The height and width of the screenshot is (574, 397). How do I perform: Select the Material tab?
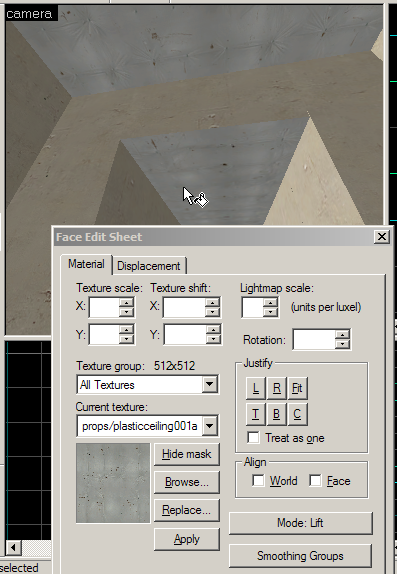tap(86, 264)
